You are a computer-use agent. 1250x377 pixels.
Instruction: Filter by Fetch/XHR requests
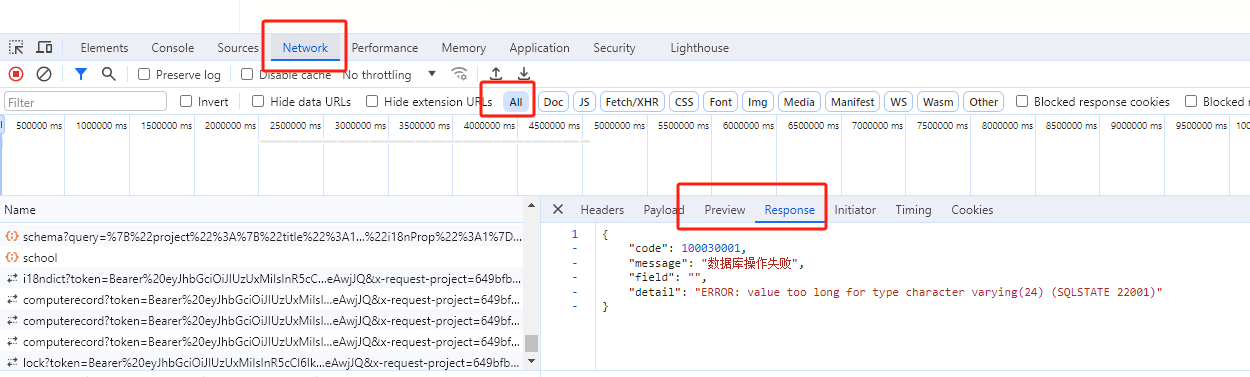point(632,102)
